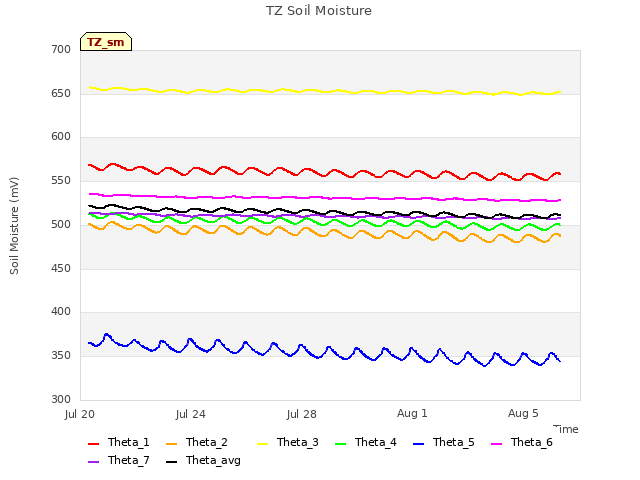Select the Theta_4 legend entry
This screenshot has height=480, width=640.
coord(366,442)
